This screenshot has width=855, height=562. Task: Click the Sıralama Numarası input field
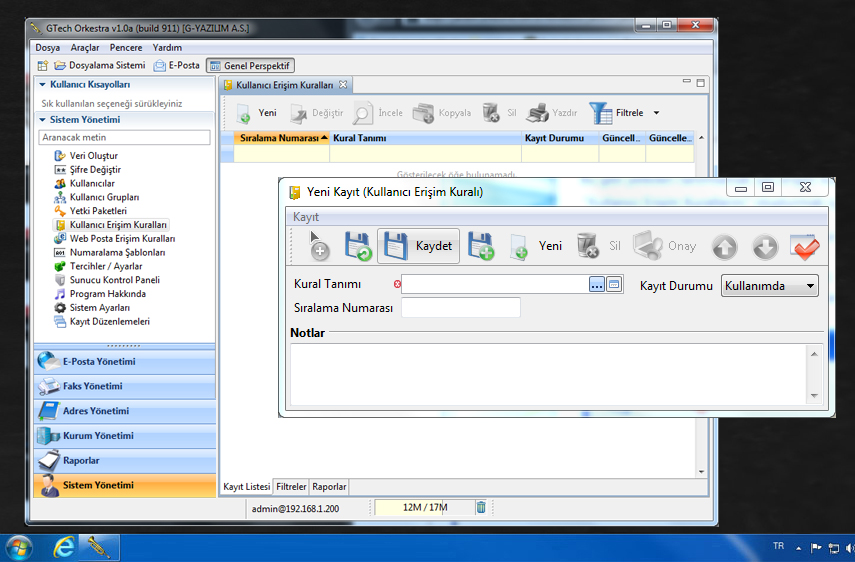click(460, 308)
